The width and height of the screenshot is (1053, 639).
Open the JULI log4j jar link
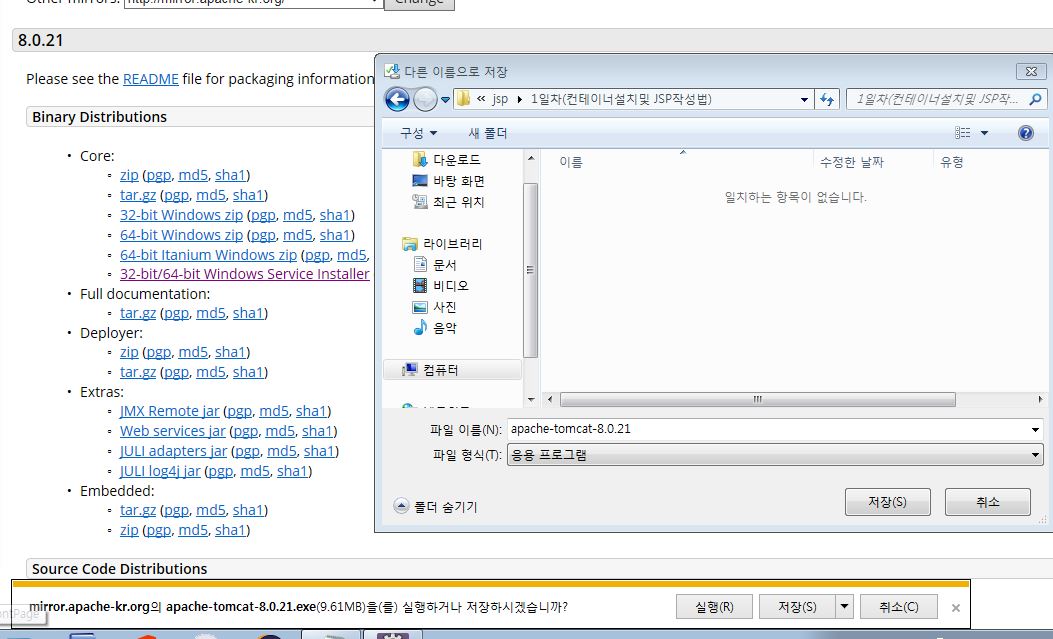(160, 471)
